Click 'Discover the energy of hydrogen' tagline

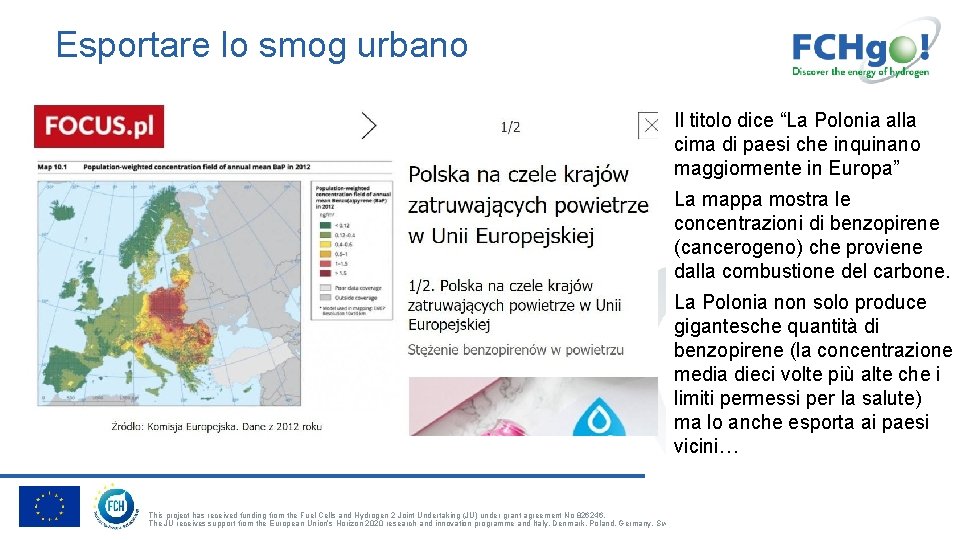860,72
